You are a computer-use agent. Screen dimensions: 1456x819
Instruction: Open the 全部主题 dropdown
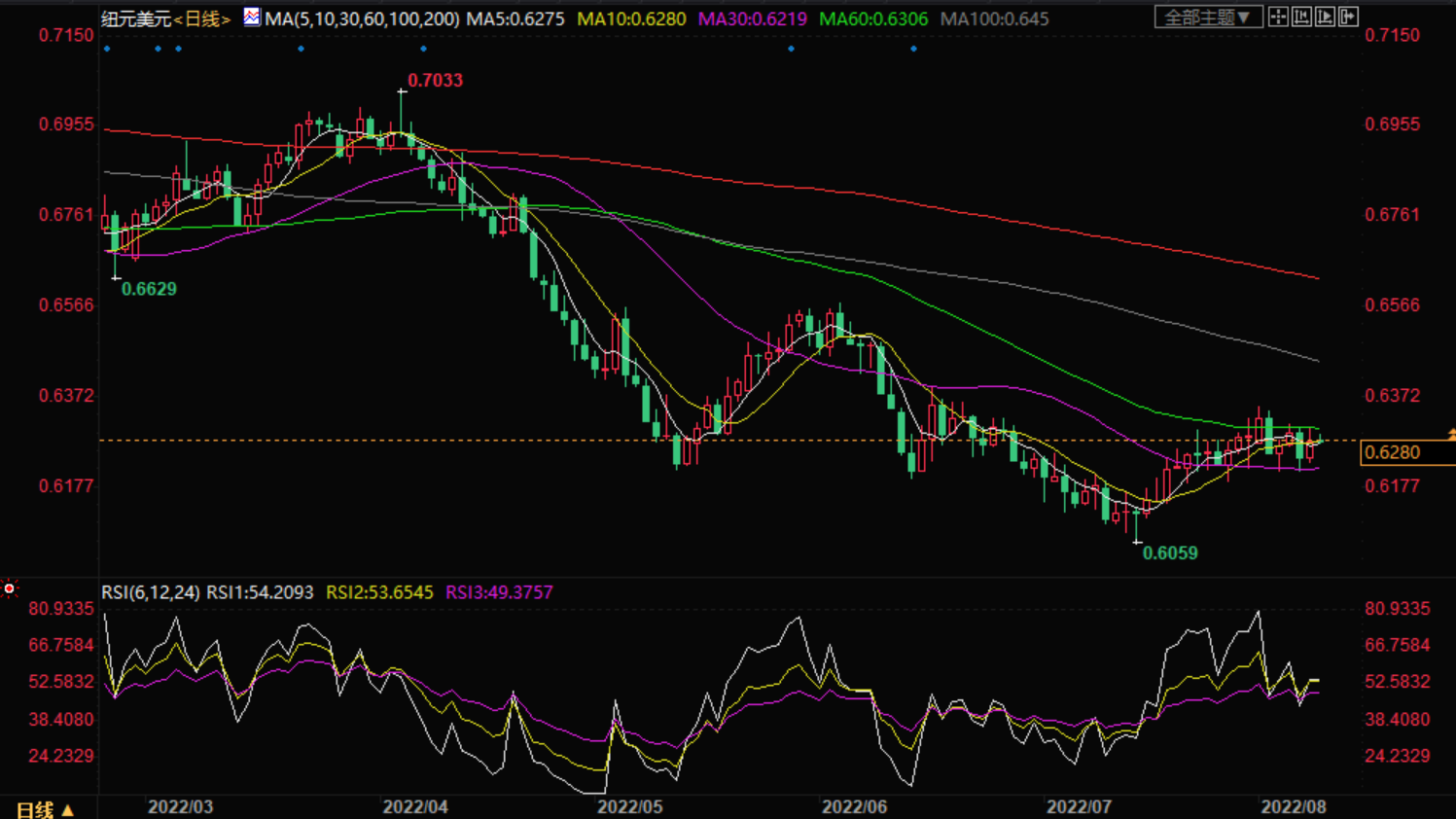pos(1208,18)
